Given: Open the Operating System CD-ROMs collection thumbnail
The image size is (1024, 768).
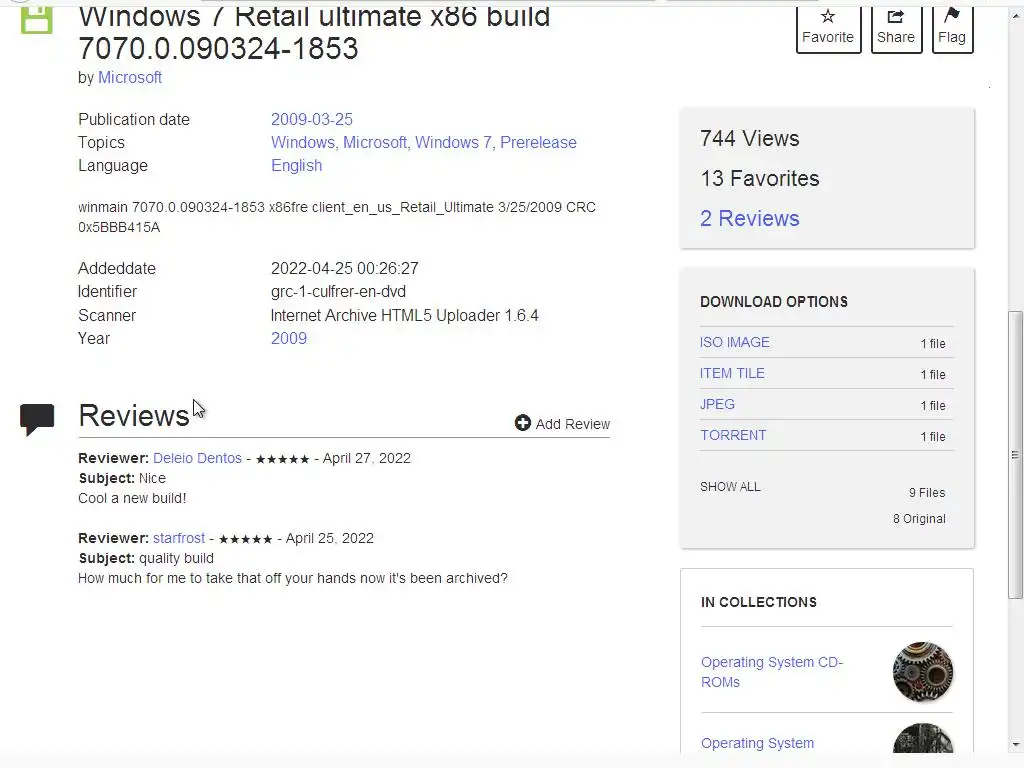Looking at the screenshot, I should [x=922, y=672].
